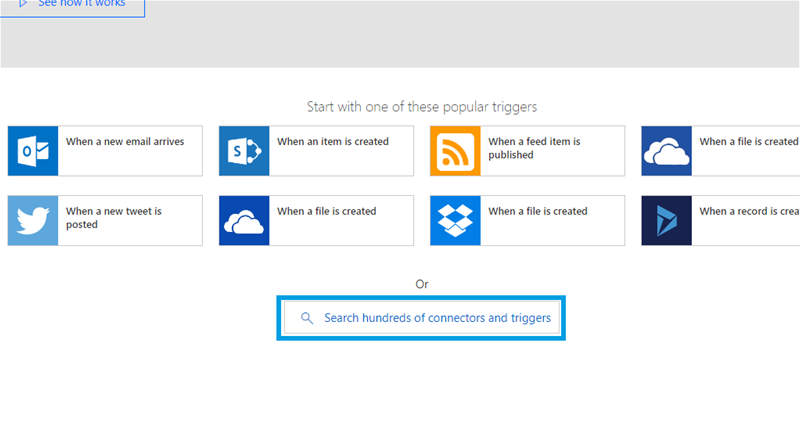Choose Dropbox "When a file is created" text
Viewport: 800px width, 438px height.
coord(537,212)
